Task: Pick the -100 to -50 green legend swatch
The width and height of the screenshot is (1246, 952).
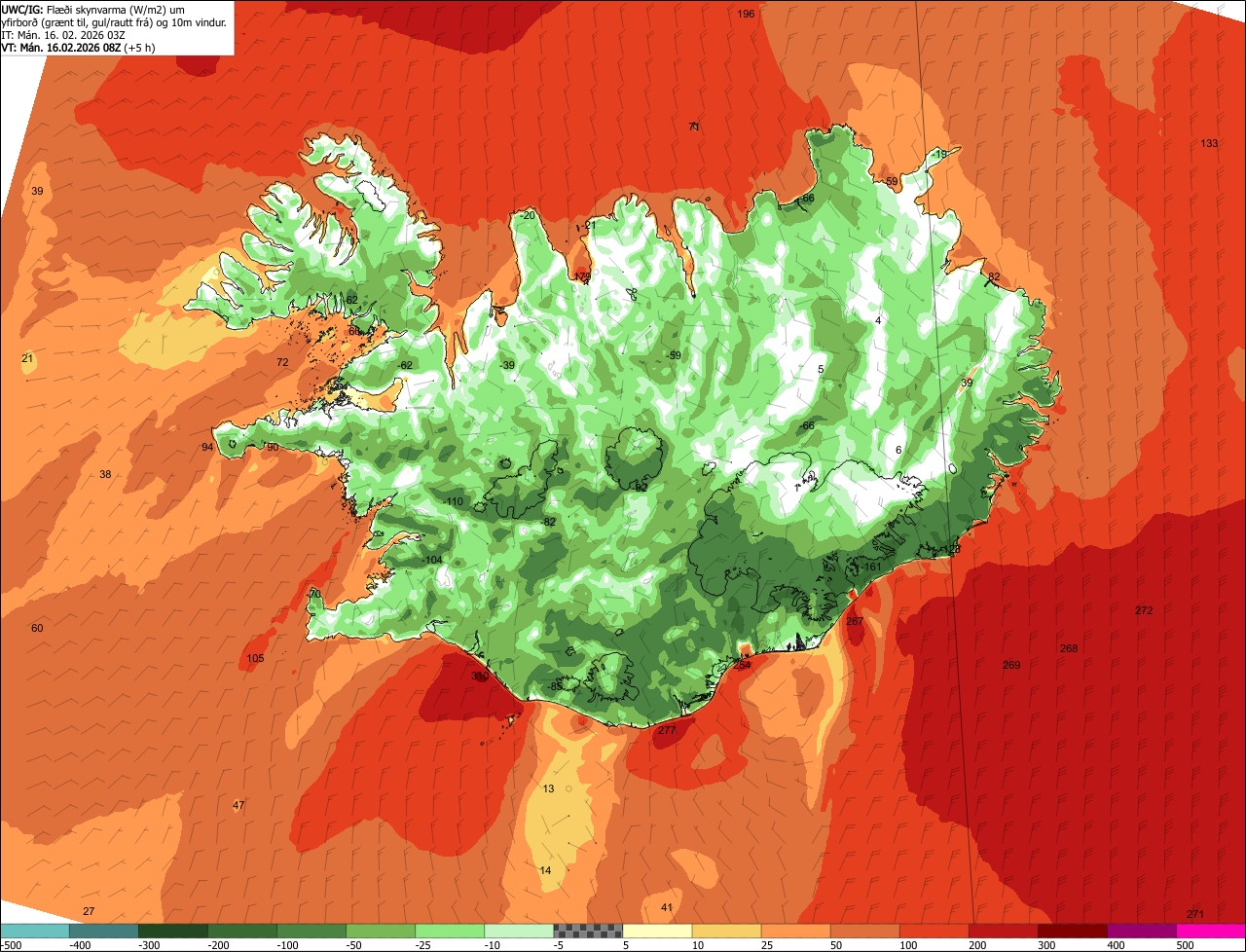Action: [x=311, y=931]
